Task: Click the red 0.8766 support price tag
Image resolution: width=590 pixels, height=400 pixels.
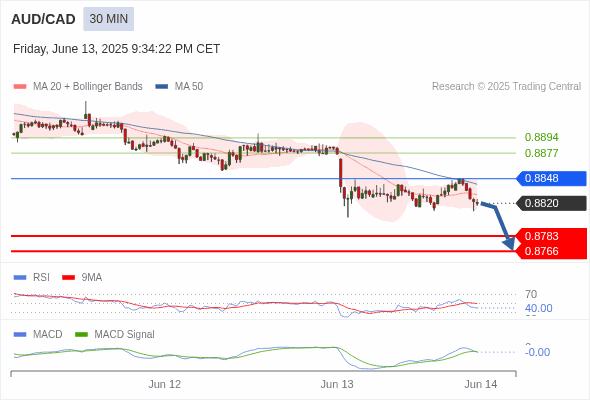Action: pos(551,251)
